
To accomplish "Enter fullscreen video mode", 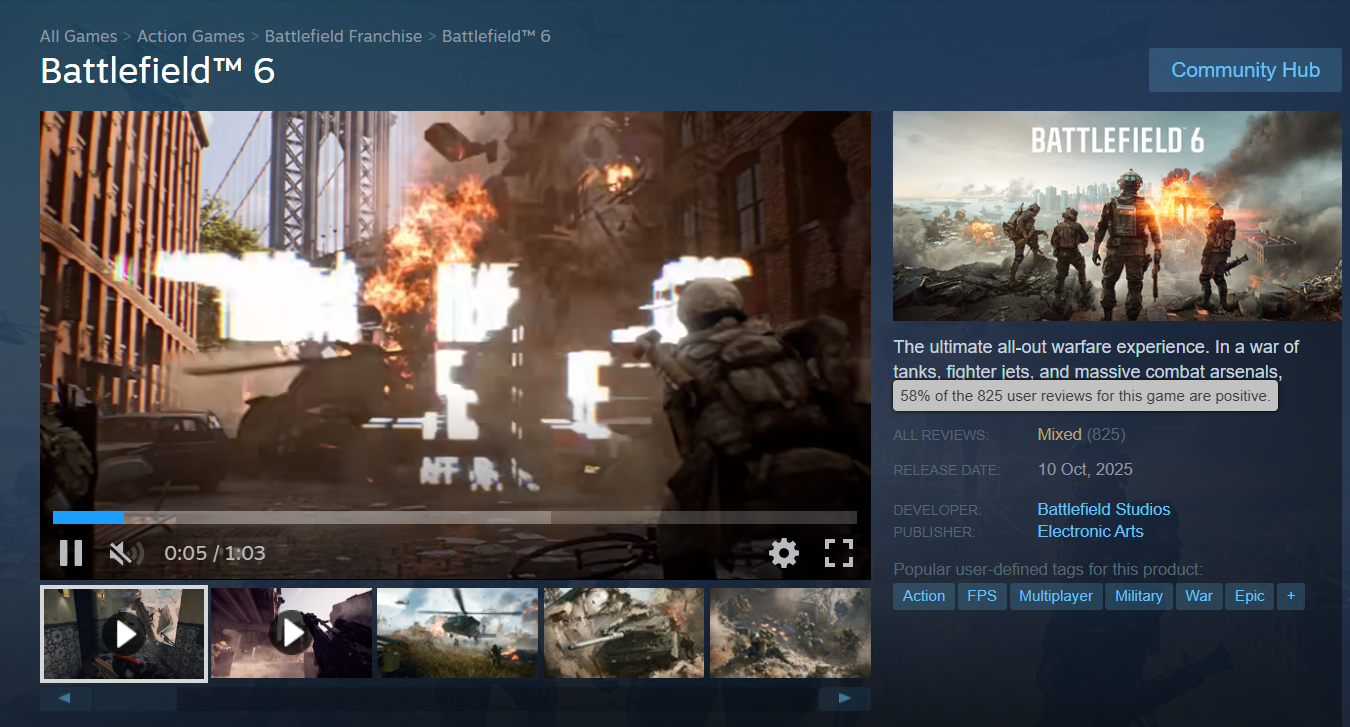I will point(838,553).
